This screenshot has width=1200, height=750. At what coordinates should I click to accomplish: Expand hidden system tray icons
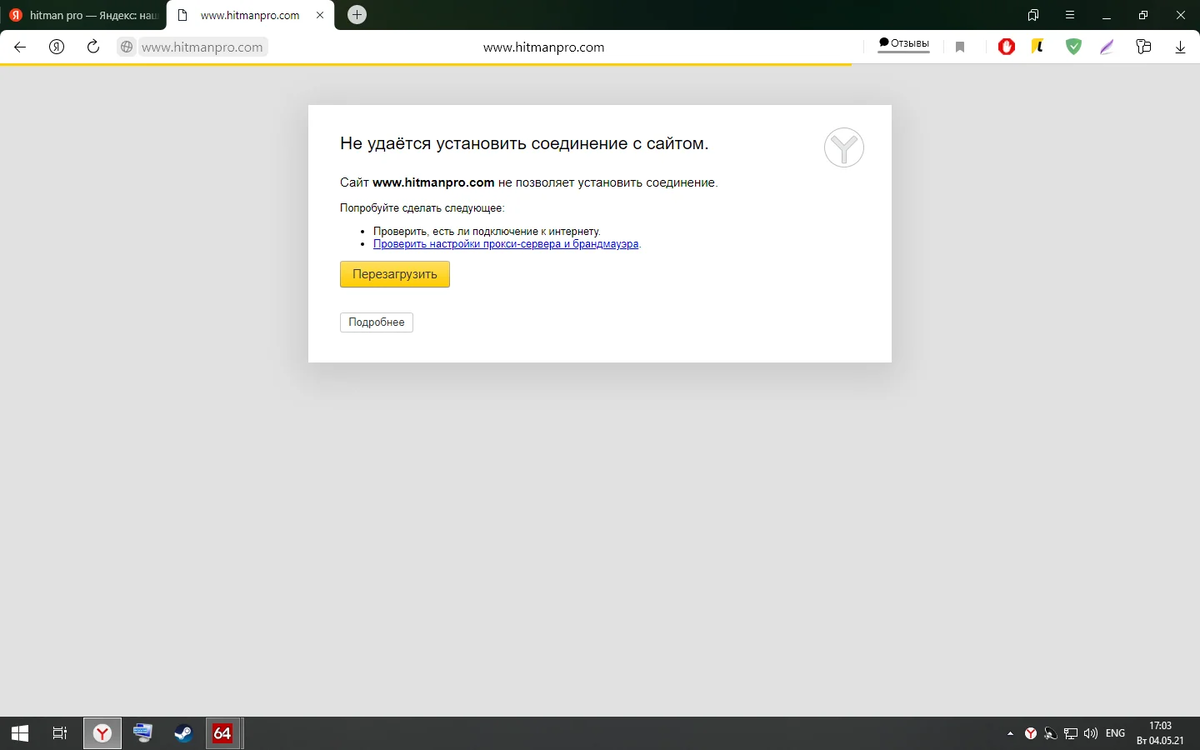tap(1009, 733)
